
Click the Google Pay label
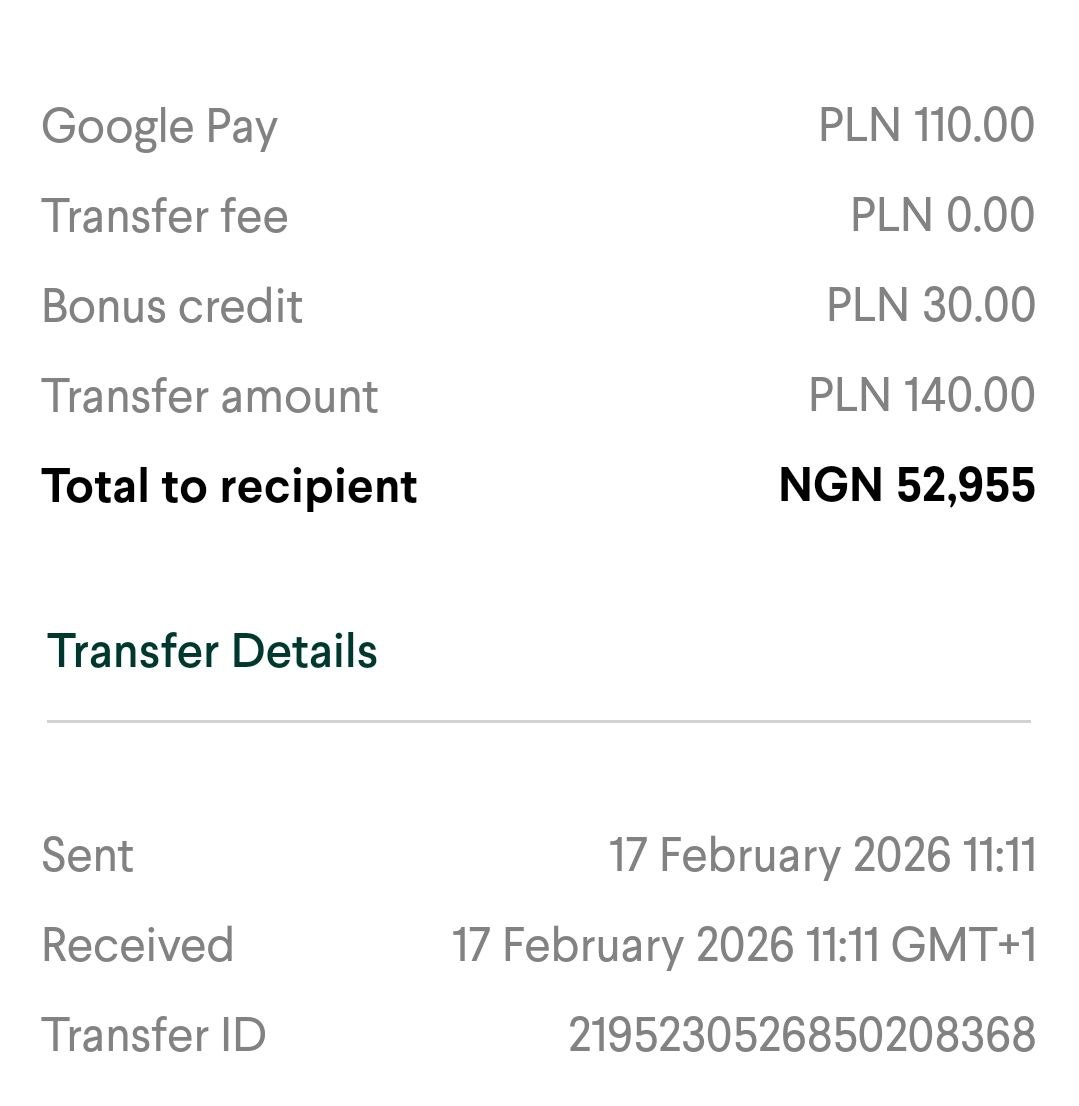(160, 127)
